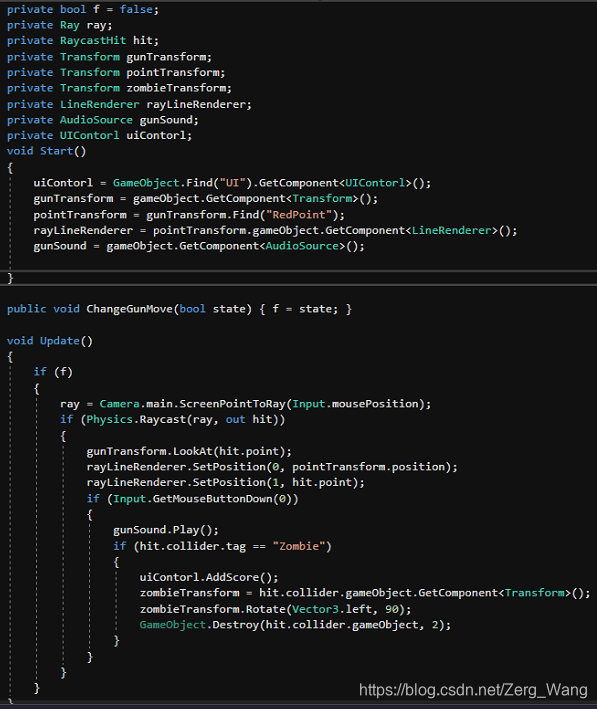
Task: Click the "RedPoint" string literal
Action: tap(298, 215)
